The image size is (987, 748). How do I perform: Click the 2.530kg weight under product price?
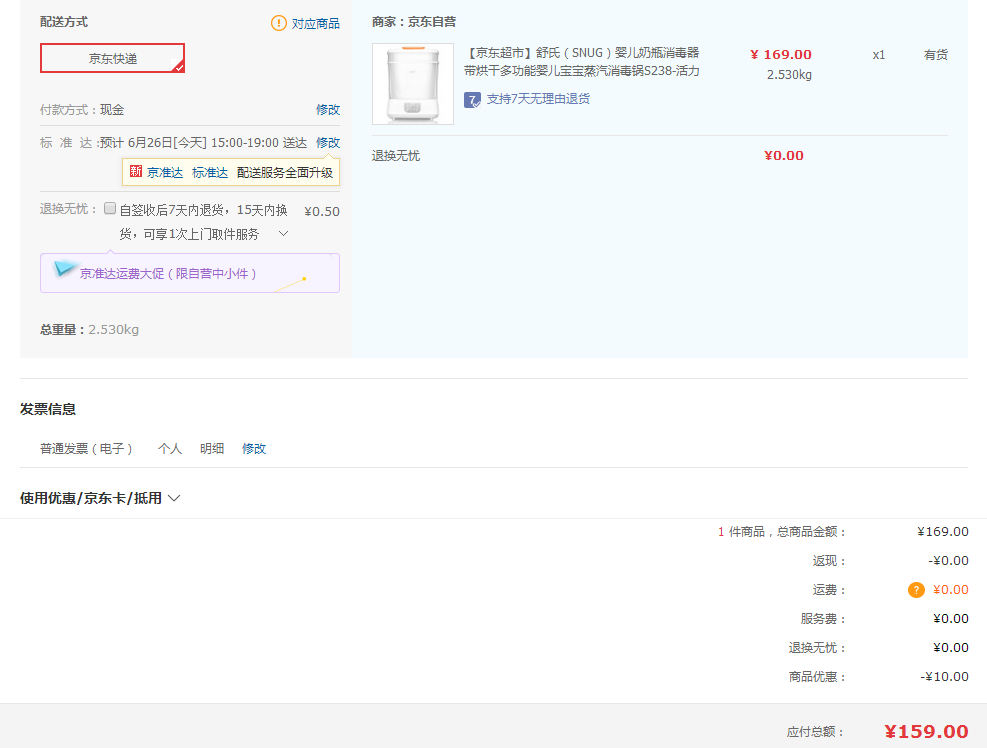tap(789, 74)
